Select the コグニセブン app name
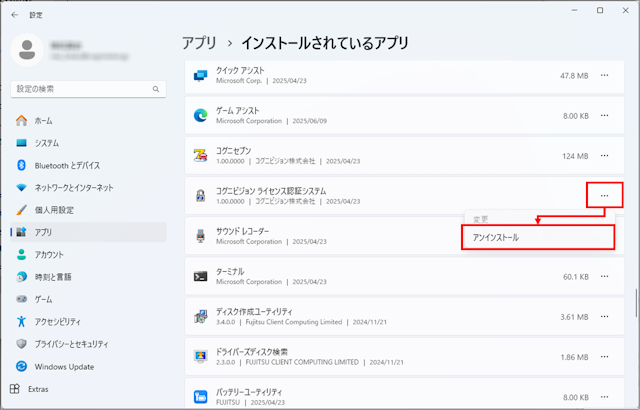The image size is (640, 410). [x=233, y=151]
